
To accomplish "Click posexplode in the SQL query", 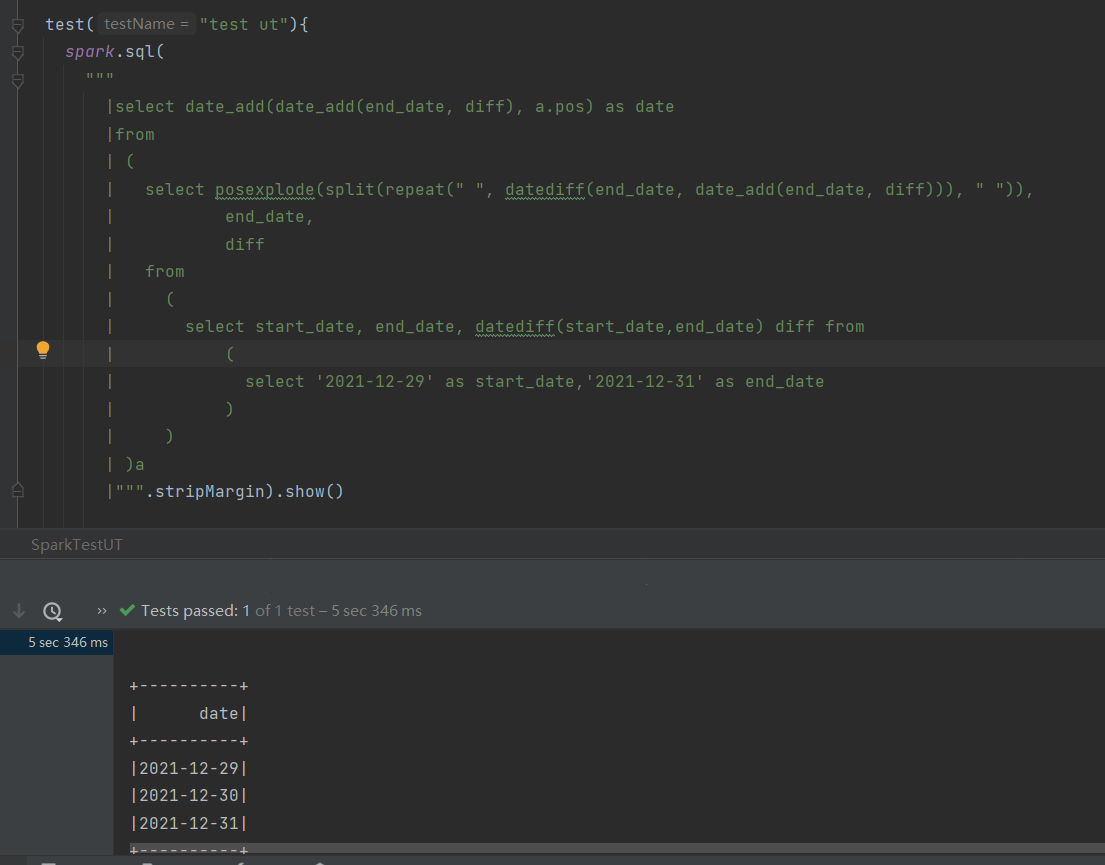I will coord(264,190).
